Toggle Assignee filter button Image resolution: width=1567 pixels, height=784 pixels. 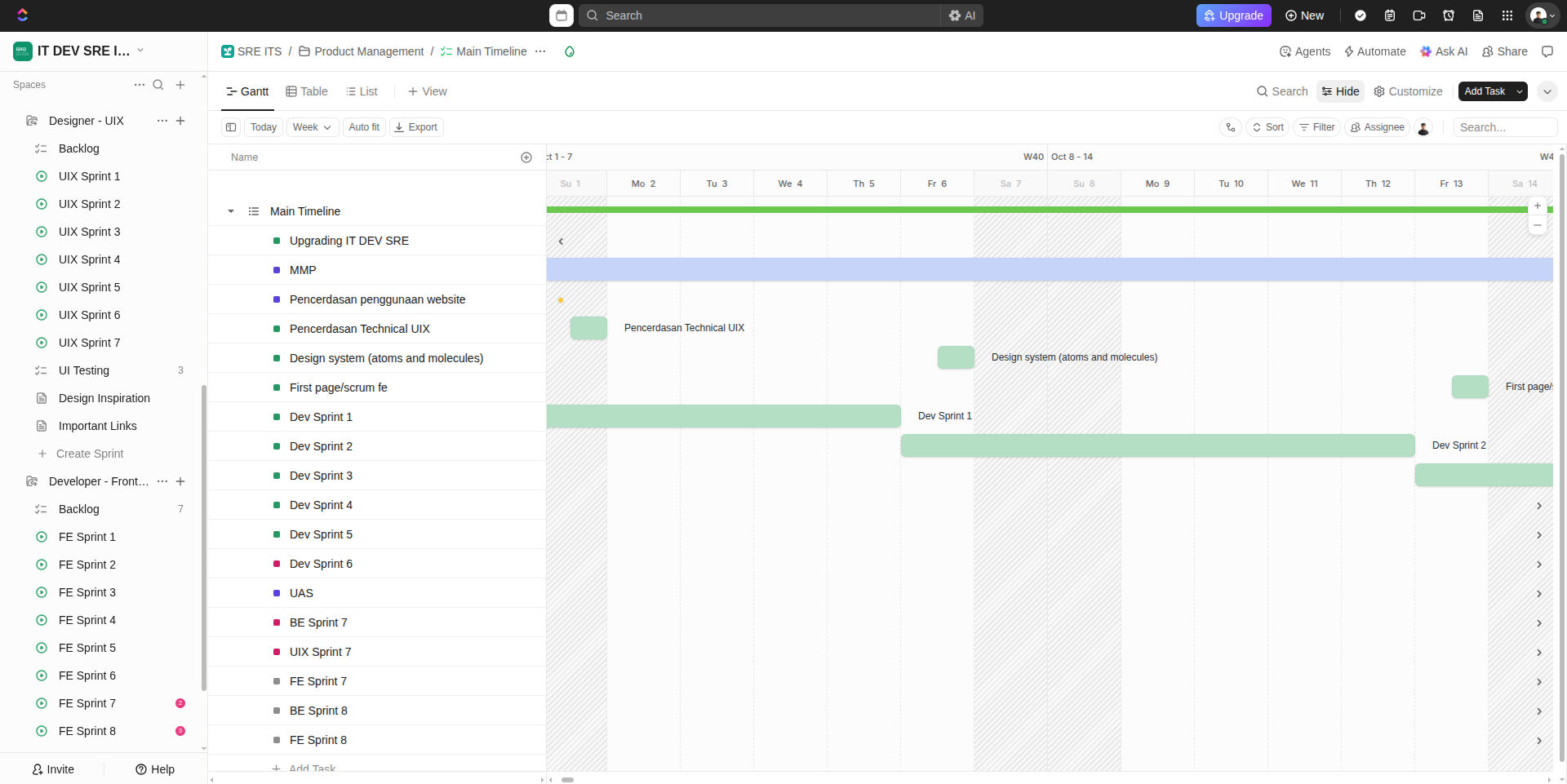pyautogui.click(x=1378, y=127)
